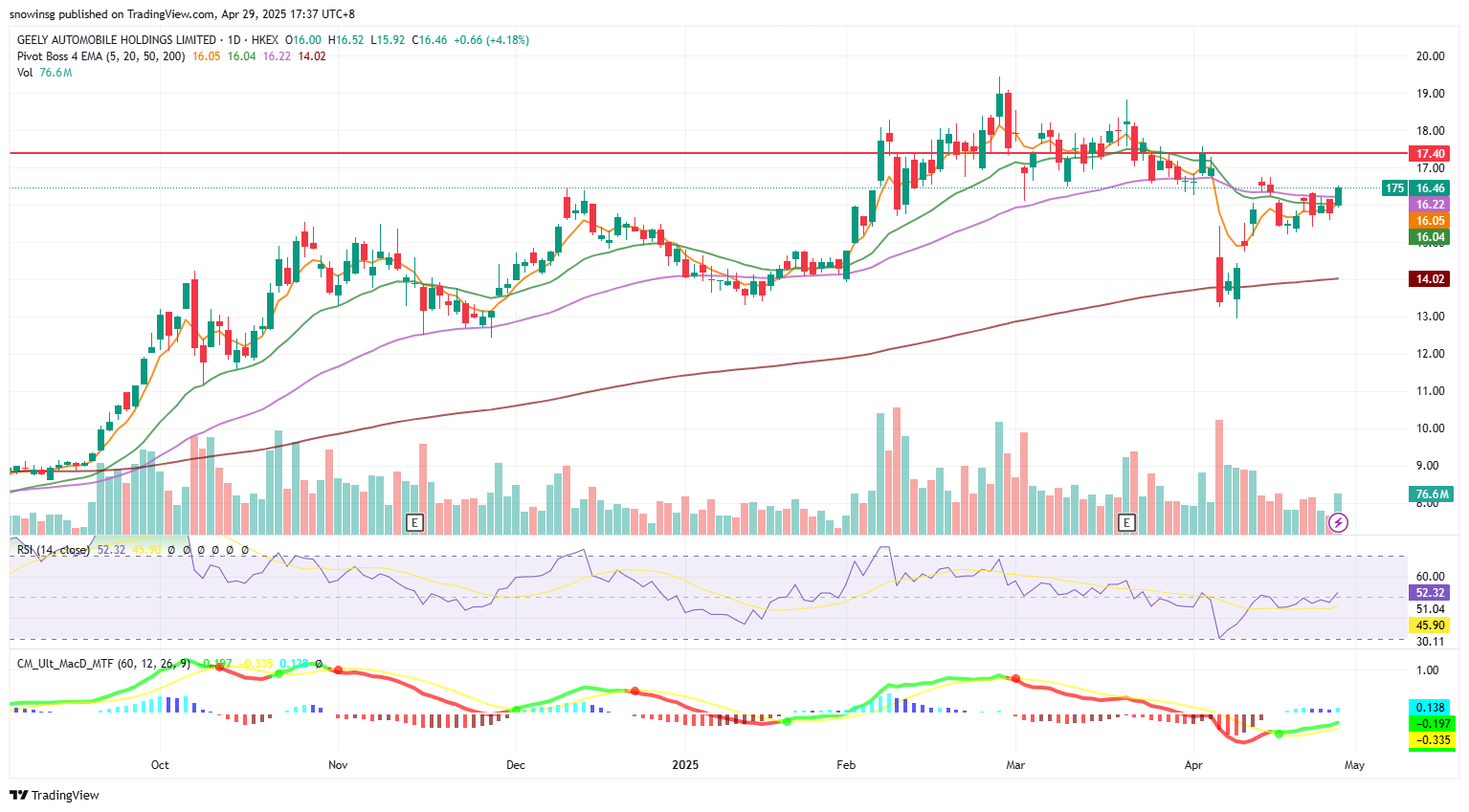
Task: Click the 13.00 price axis label
Action: pos(1430,317)
